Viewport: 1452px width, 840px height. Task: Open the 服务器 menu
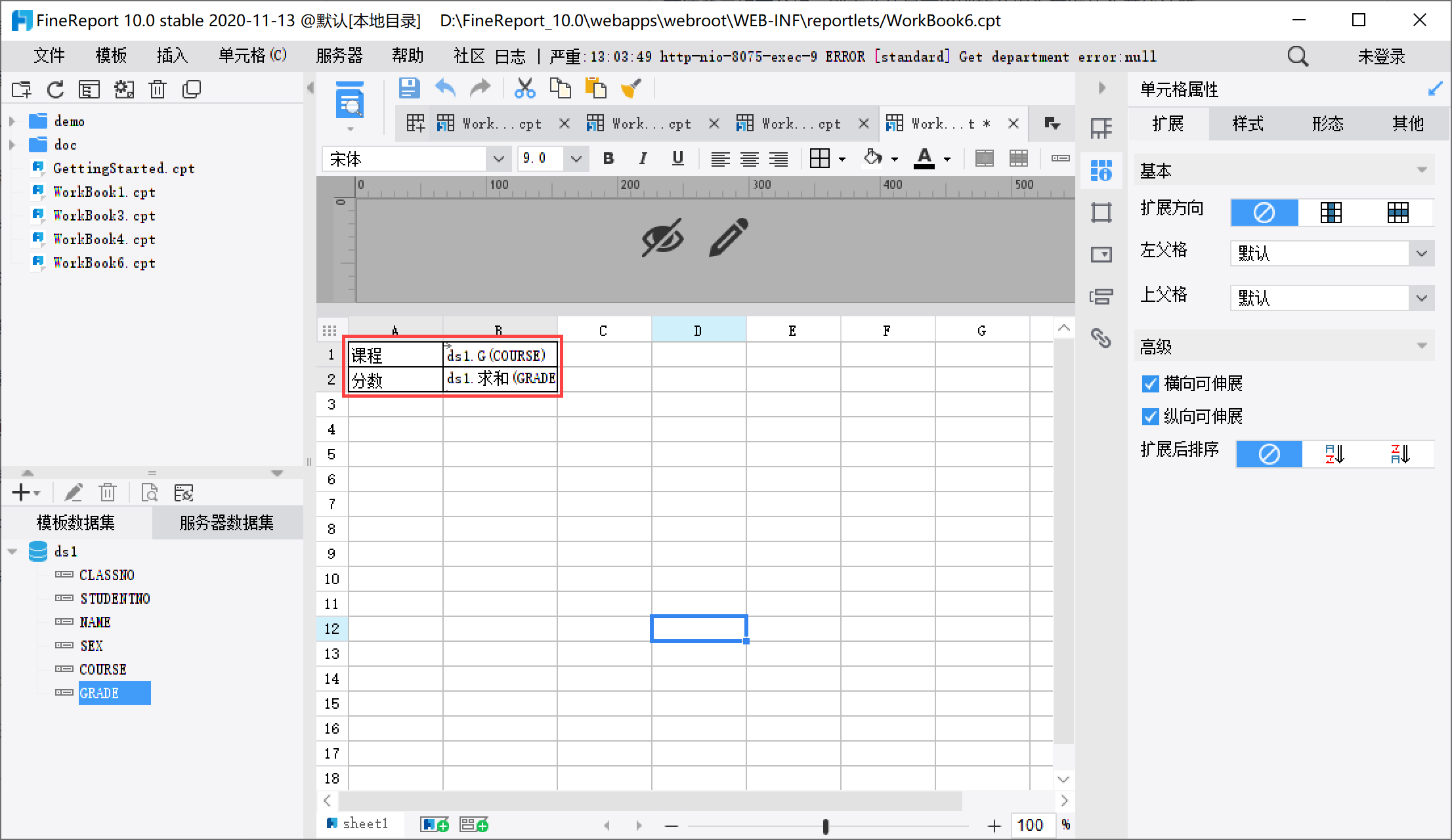click(x=339, y=56)
